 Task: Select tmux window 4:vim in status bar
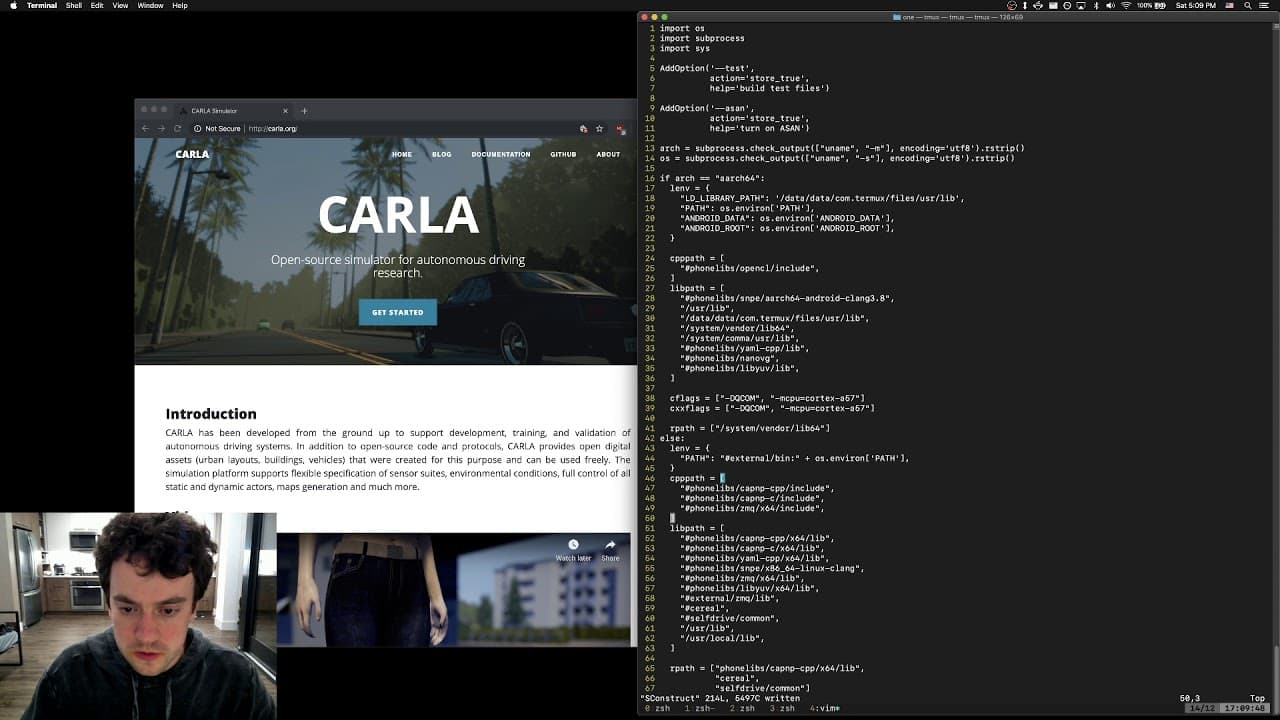tap(825, 709)
